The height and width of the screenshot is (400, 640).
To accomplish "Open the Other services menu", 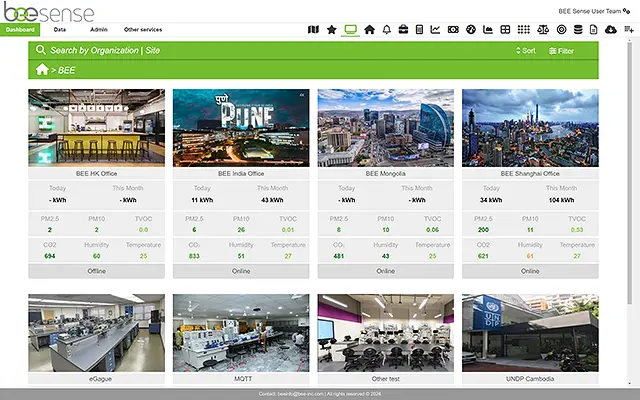I will pos(141,30).
